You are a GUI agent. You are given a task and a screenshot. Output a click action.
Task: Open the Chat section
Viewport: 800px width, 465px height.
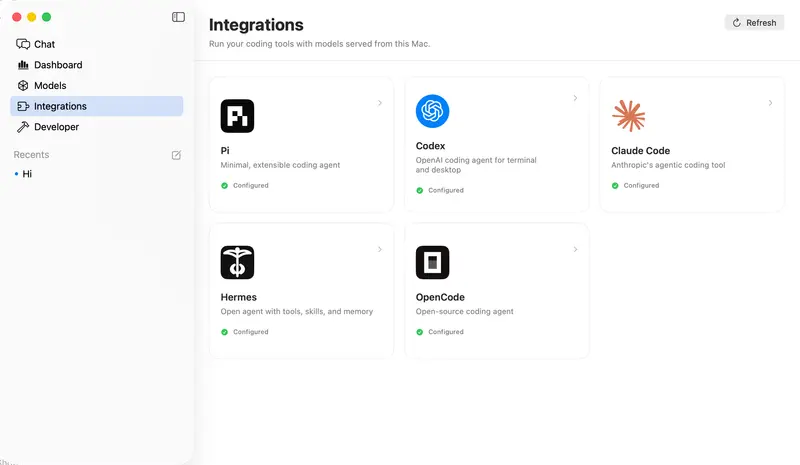coord(96,44)
